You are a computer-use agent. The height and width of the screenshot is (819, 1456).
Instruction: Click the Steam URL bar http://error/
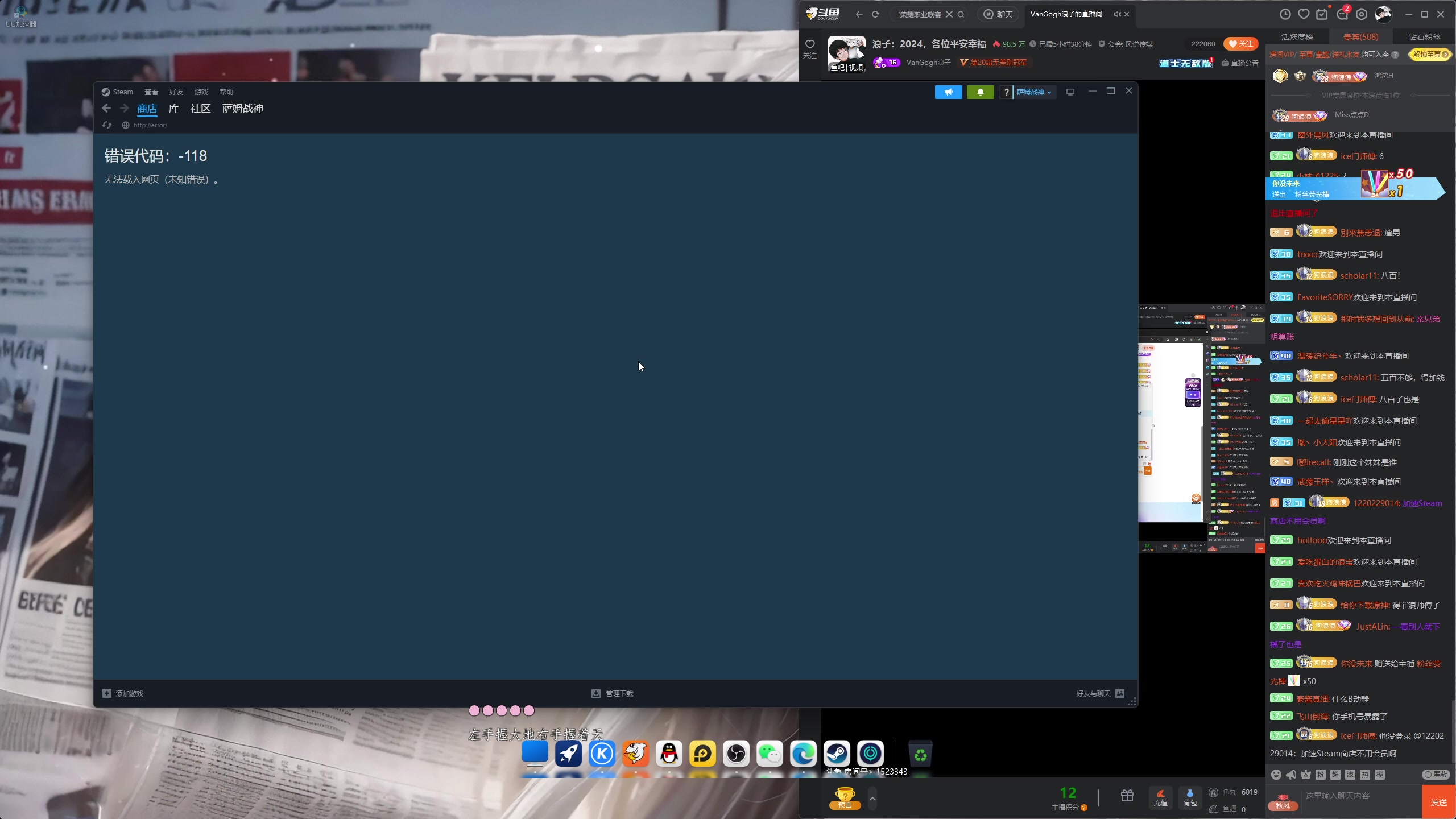pos(150,125)
